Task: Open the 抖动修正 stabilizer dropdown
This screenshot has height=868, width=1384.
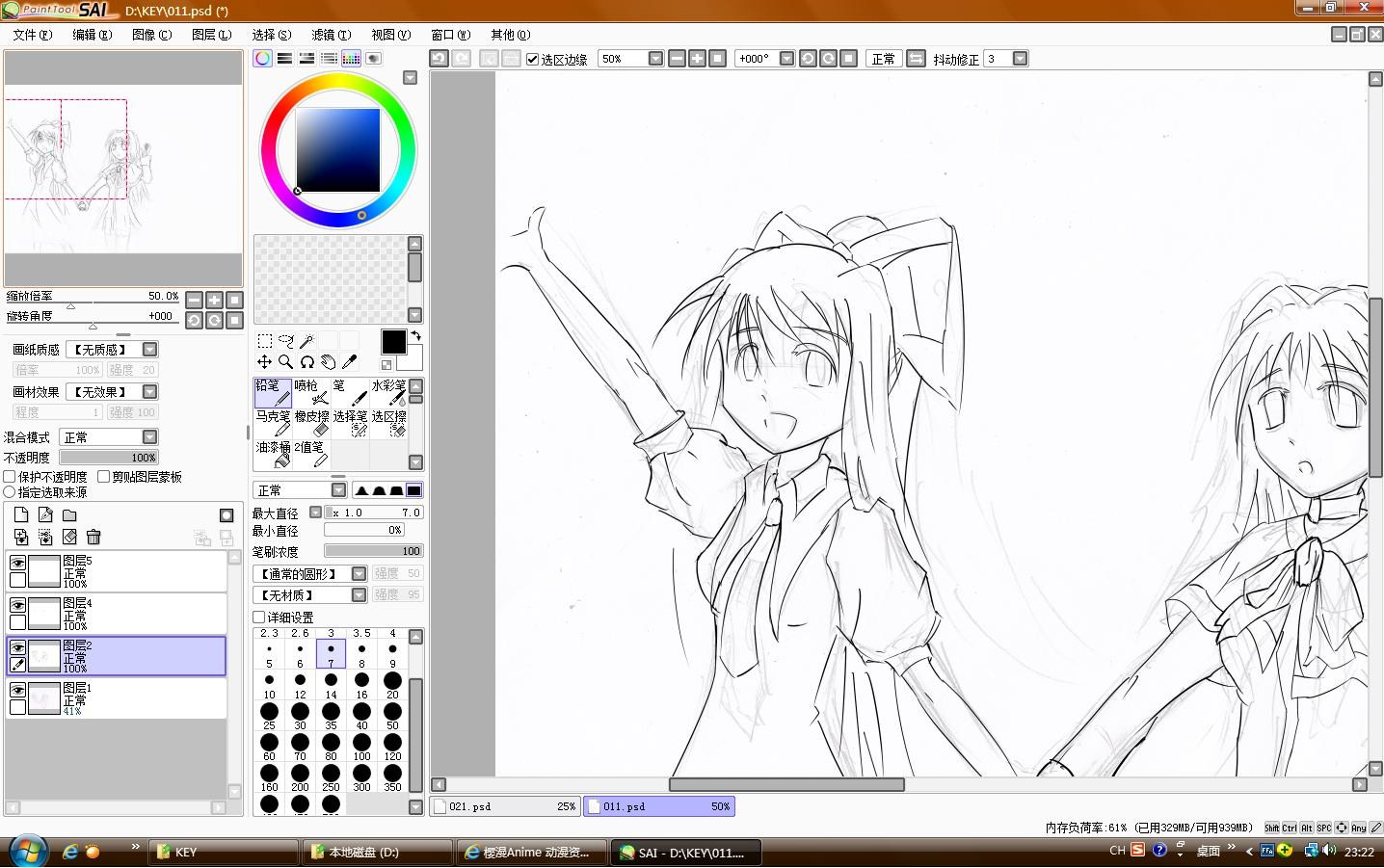Action: pos(1020,59)
